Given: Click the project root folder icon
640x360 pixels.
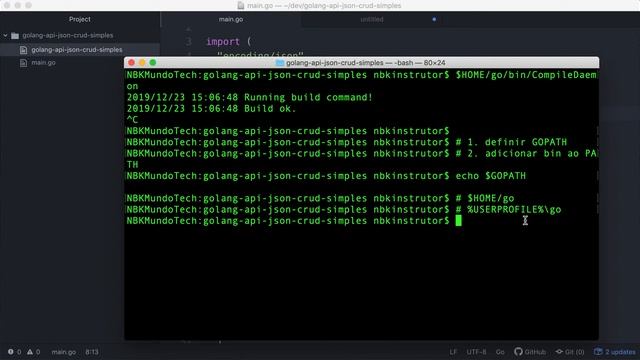Looking at the screenshot, I should click(15, 36).
